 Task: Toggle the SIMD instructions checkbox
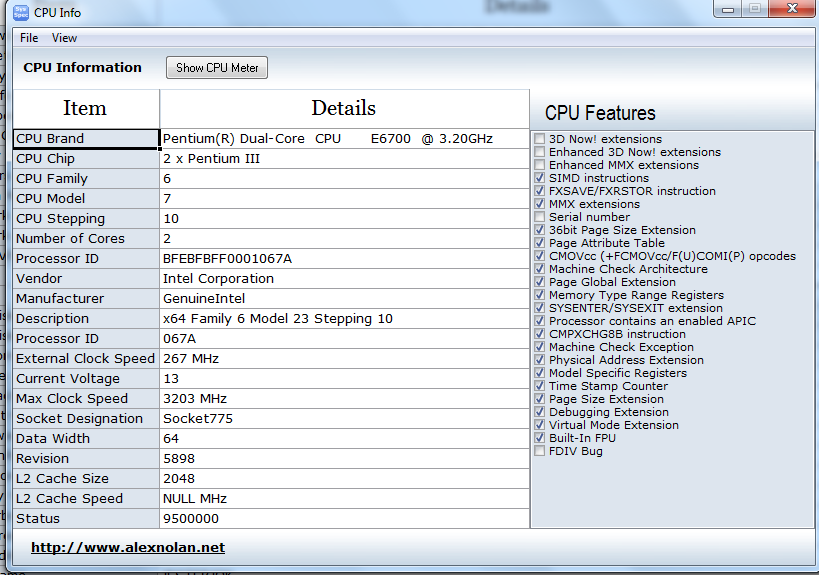540,178
